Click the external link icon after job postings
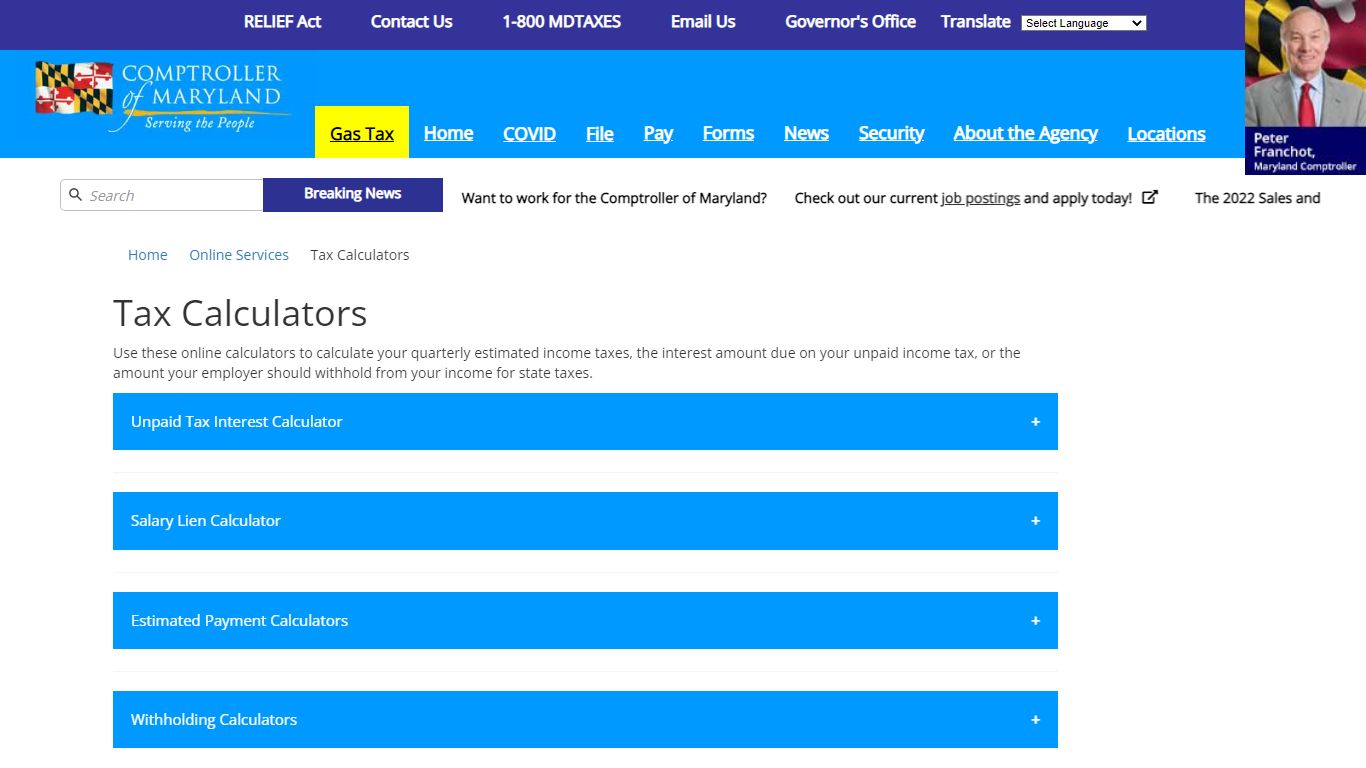1366x768 pixels. [x=1150, y=197]
